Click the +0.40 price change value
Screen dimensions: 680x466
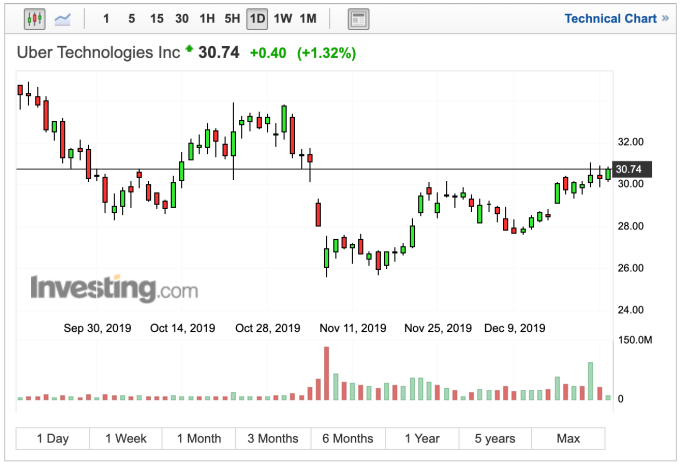click(268, 53)
